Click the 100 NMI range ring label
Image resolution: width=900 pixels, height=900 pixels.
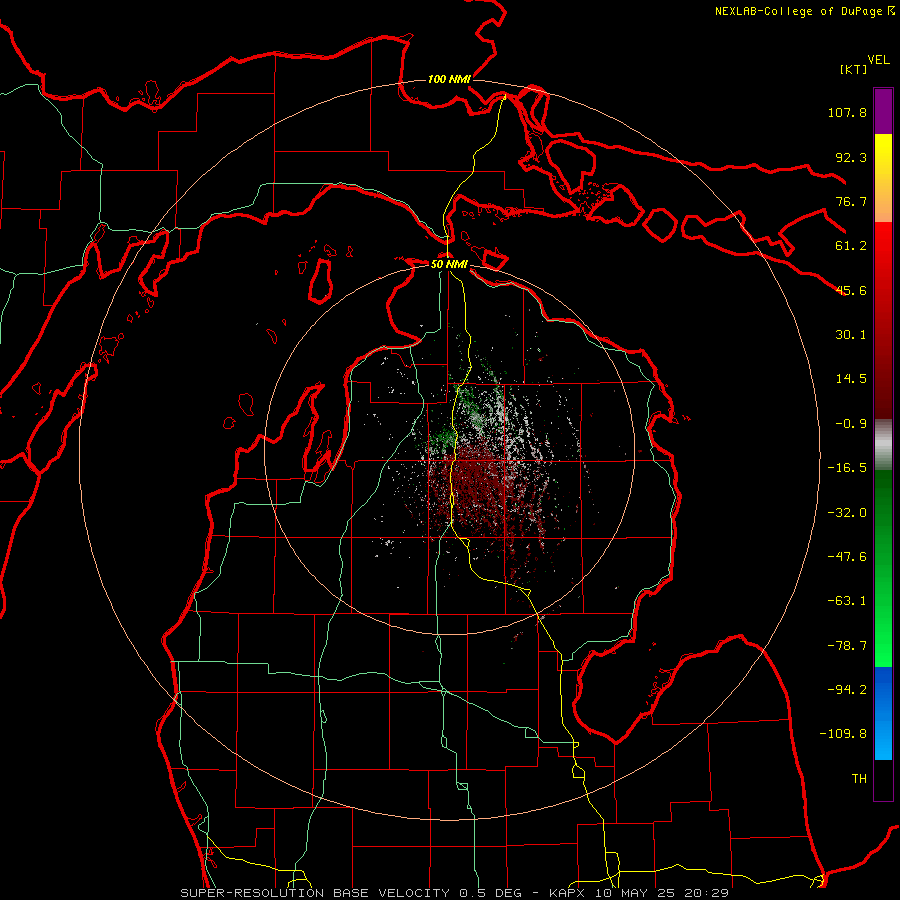(449, 79)
